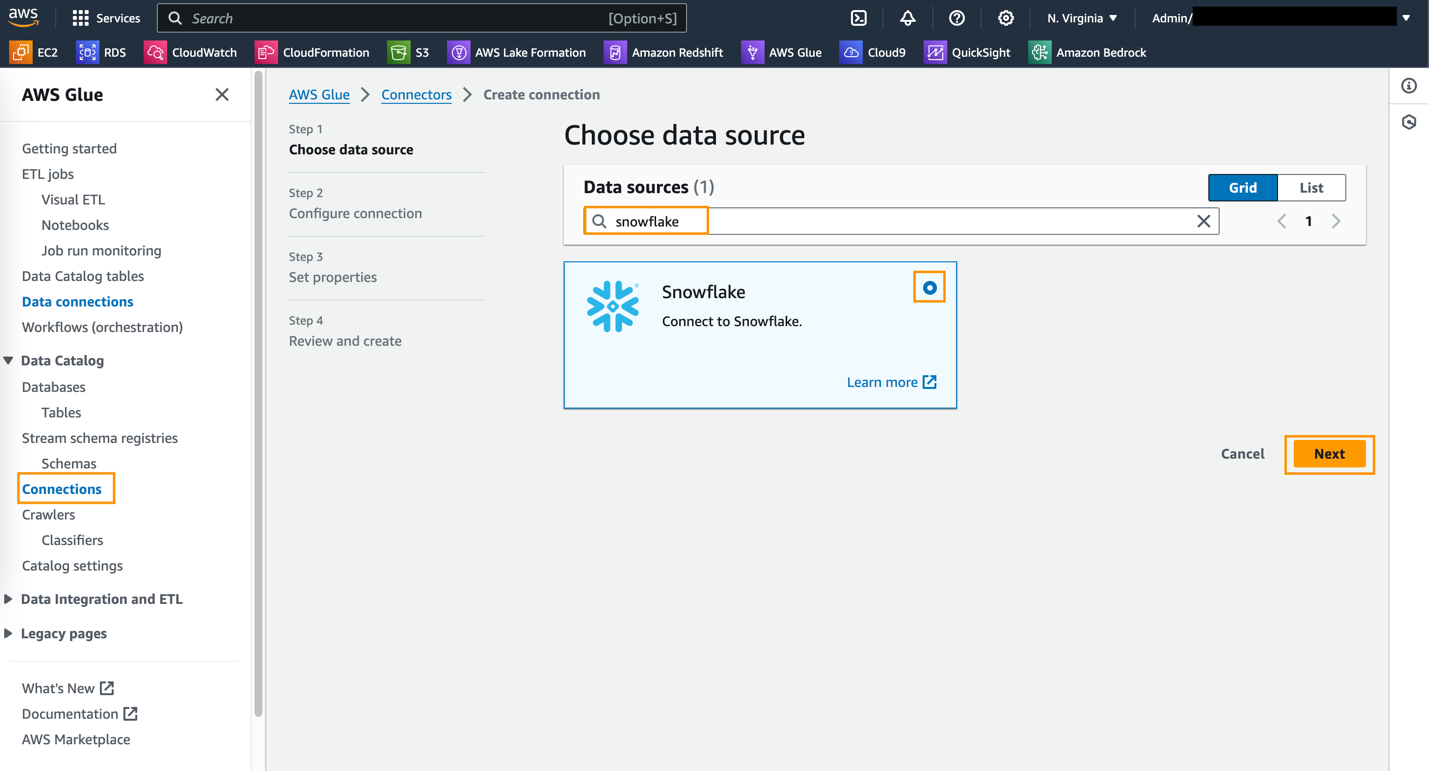
Task: Open Schemas in the sidebar
Action: pyautogui.click(x=69, y=464)
